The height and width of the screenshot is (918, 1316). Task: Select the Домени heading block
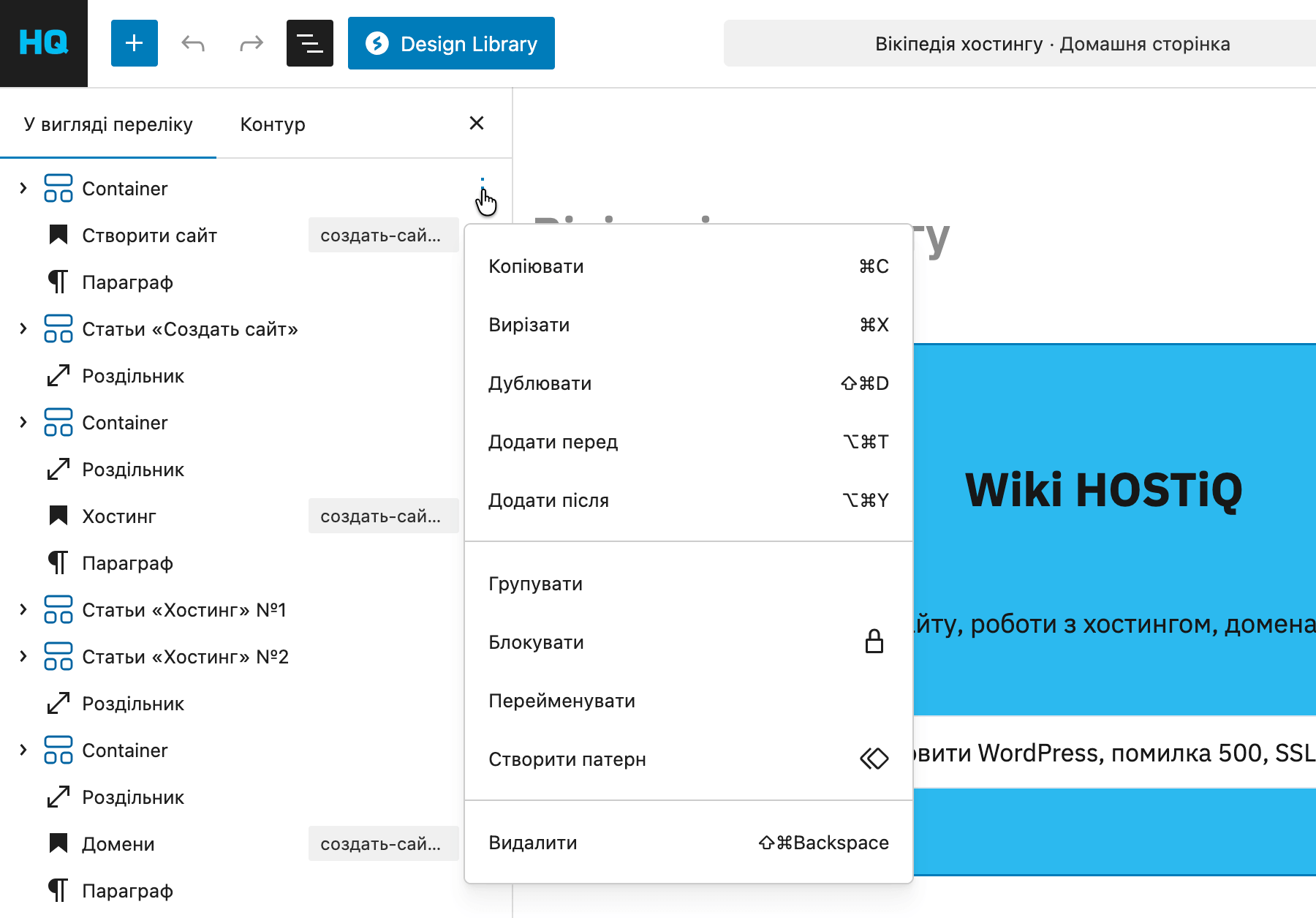[118, 844]
